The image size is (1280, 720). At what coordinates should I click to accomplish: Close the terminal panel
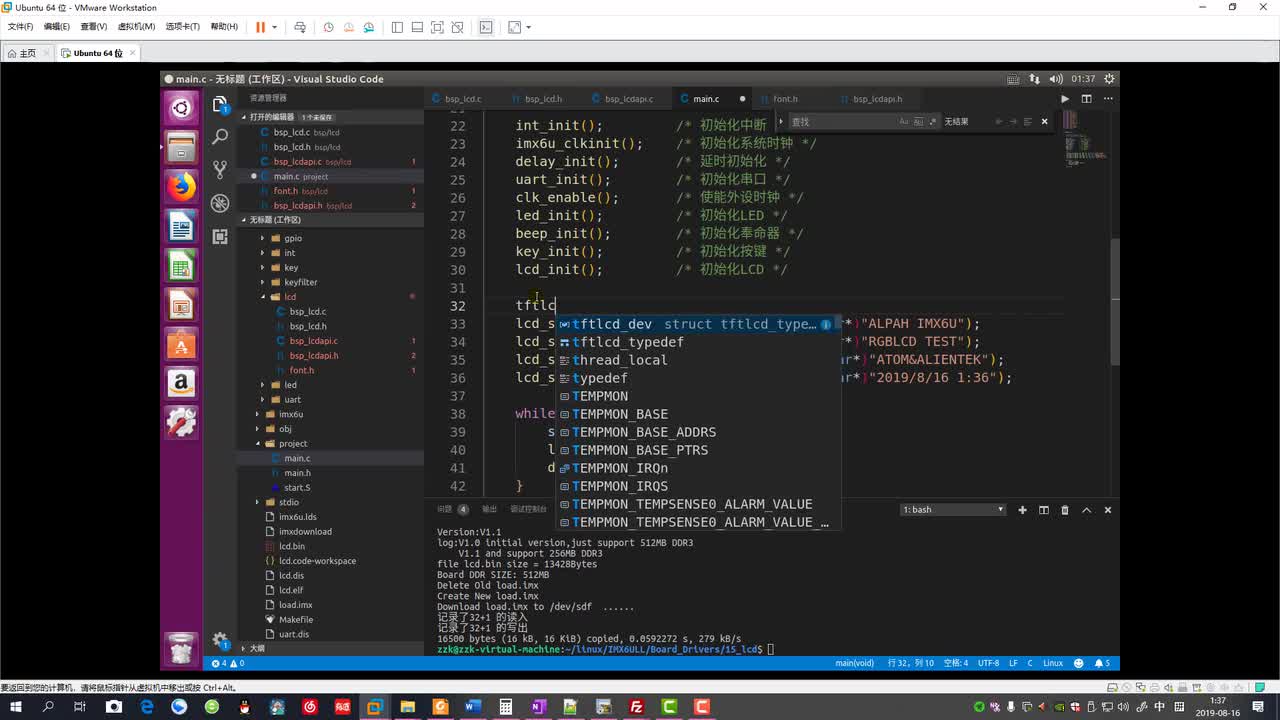click(x=1107, y=510)
